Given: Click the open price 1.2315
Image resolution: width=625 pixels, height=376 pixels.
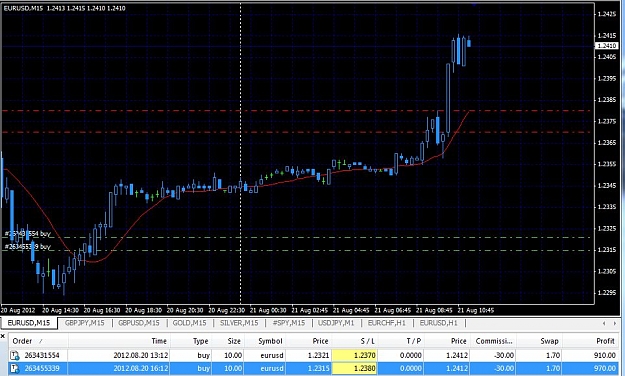Looking at the screenshot, I should click(x=319, y=368).
